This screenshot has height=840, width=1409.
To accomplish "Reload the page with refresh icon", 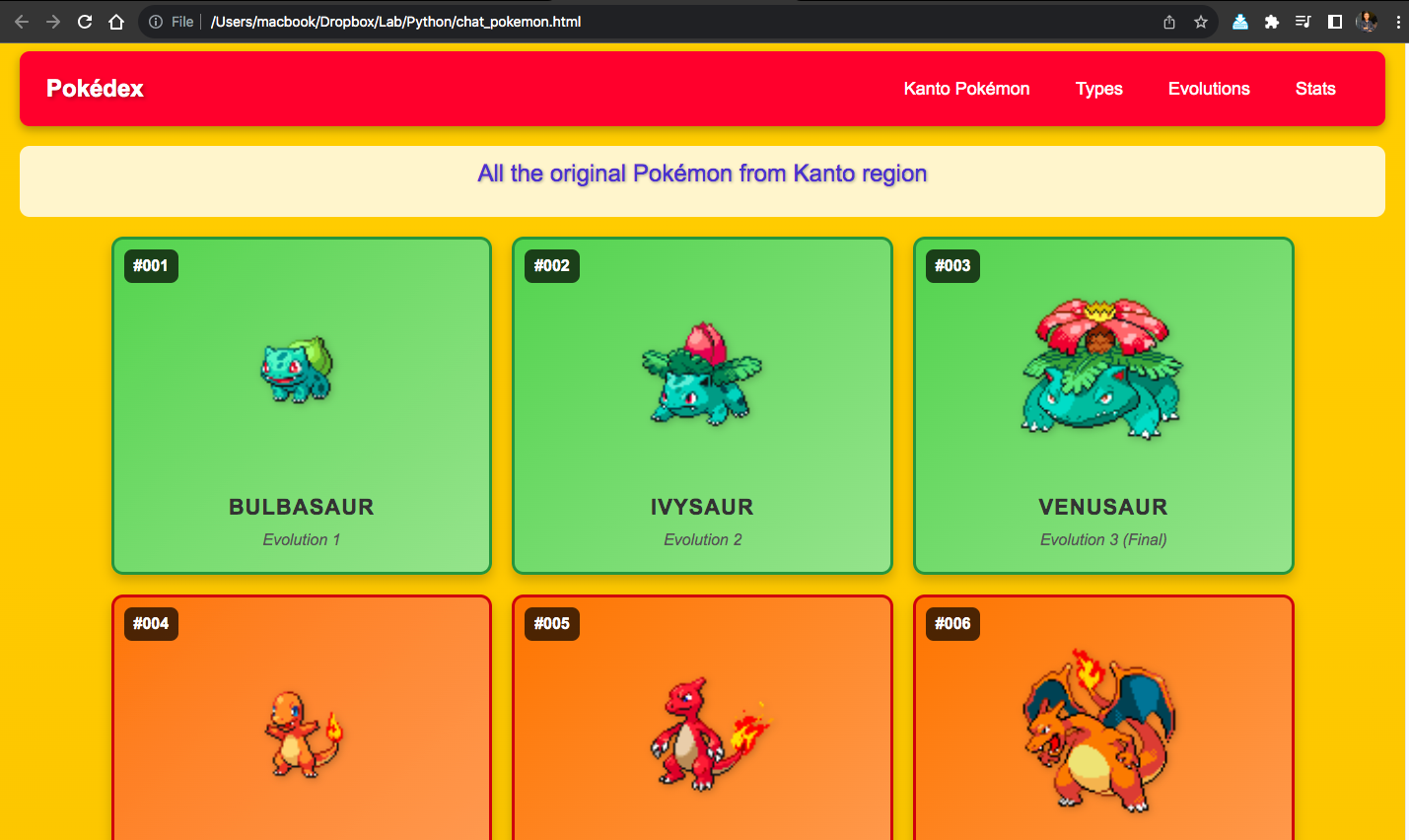I will [85, 22].
